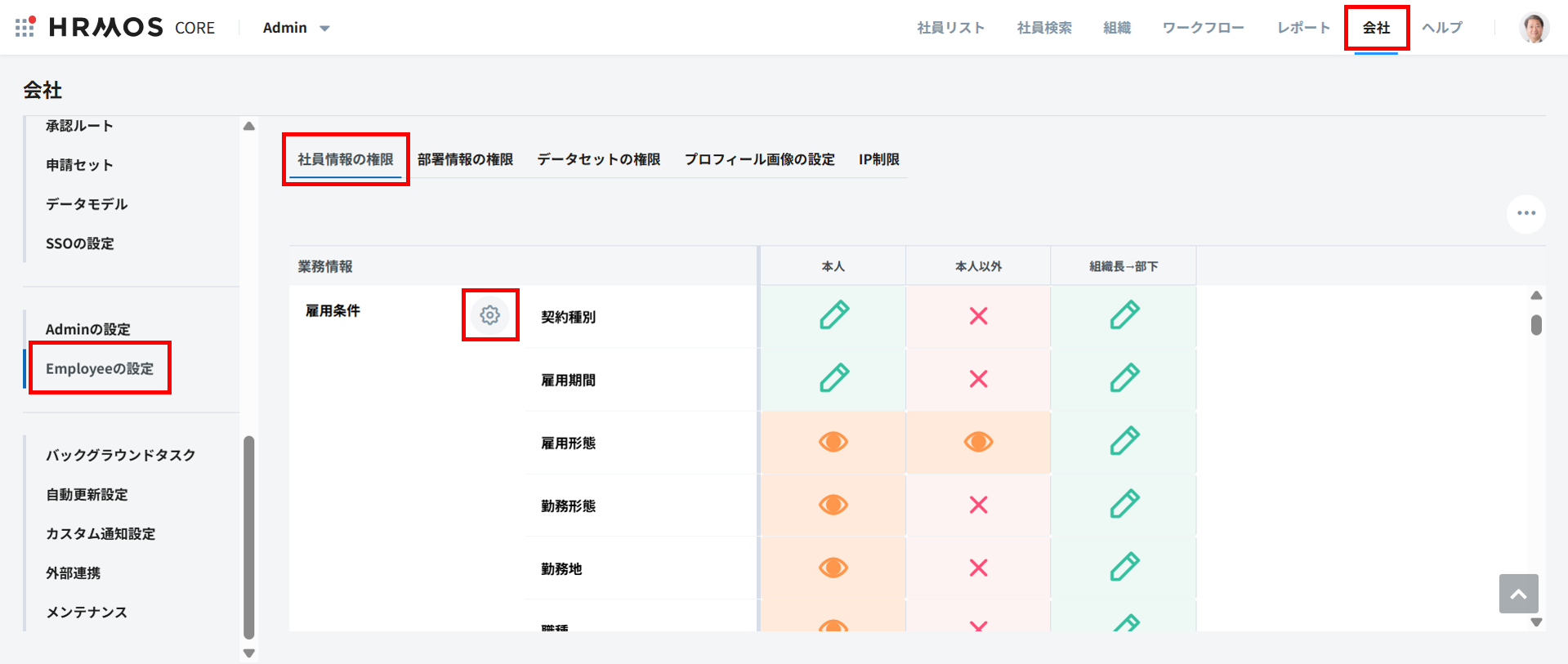Click pencil edit icon for 契約種別 under 本人
1568x664 pixels.
(833, 316)
